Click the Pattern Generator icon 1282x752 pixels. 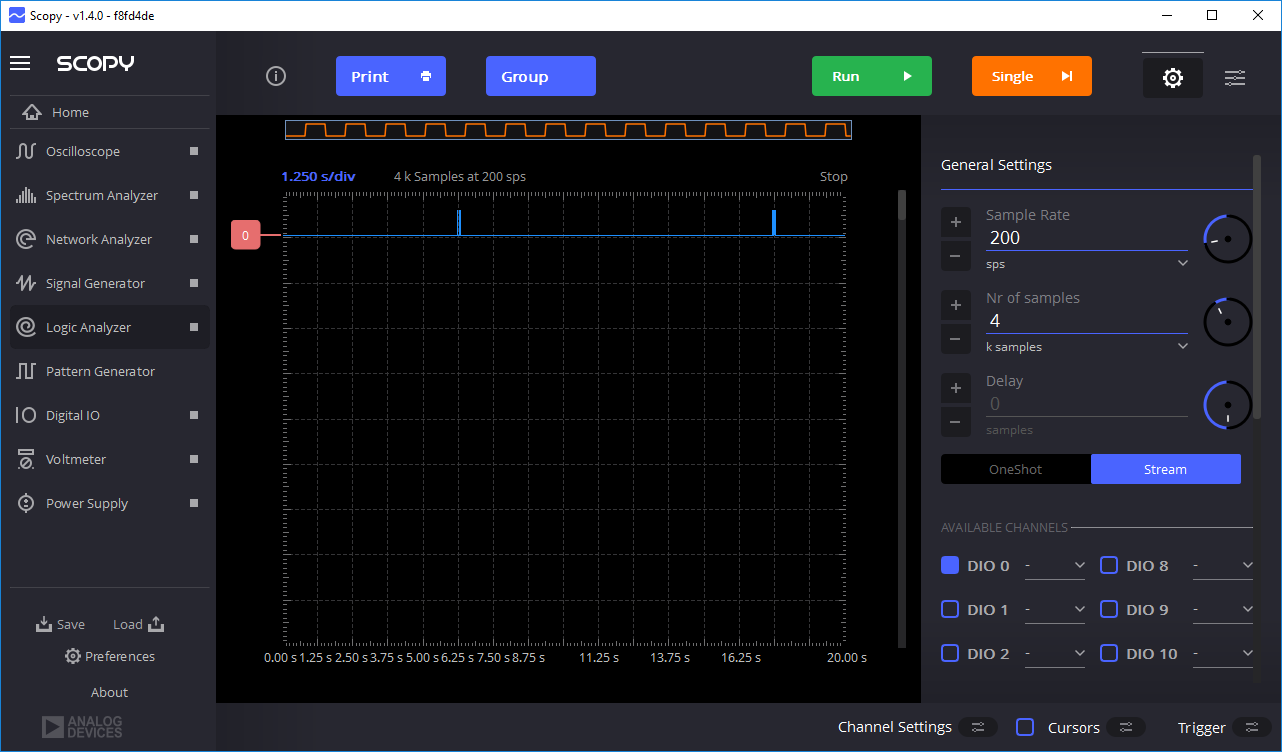click(26, 371)
